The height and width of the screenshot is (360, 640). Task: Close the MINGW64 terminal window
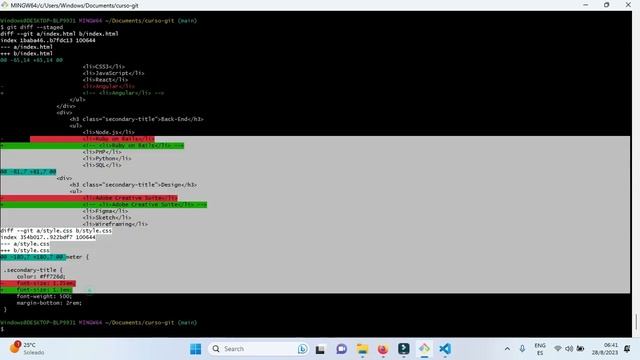click(628, 5)
